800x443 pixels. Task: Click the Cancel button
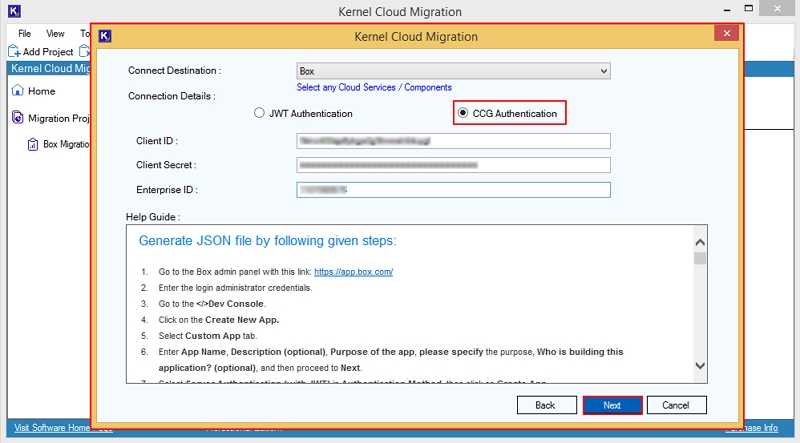point(677,405)
